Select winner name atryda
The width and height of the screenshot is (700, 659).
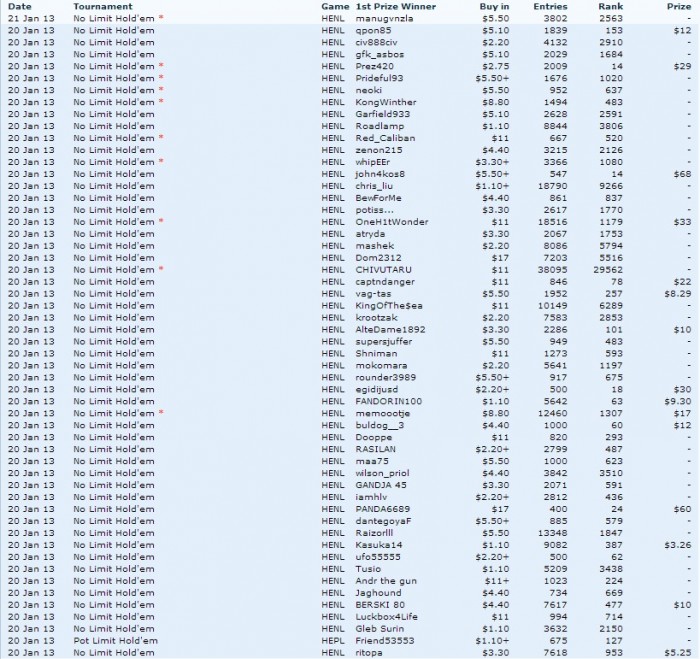tap(370, 234)
